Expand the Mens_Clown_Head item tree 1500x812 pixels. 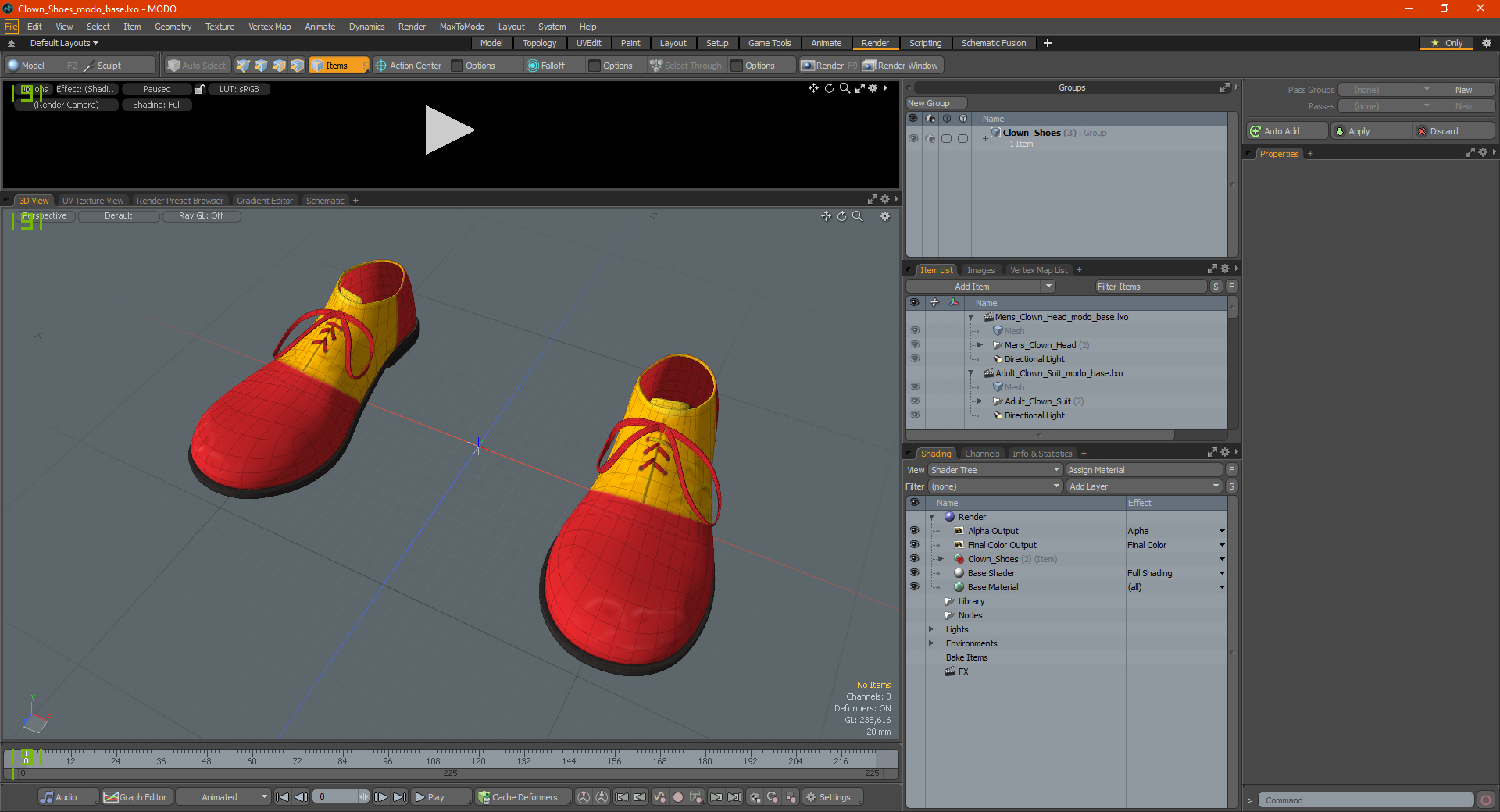point(980,344)
